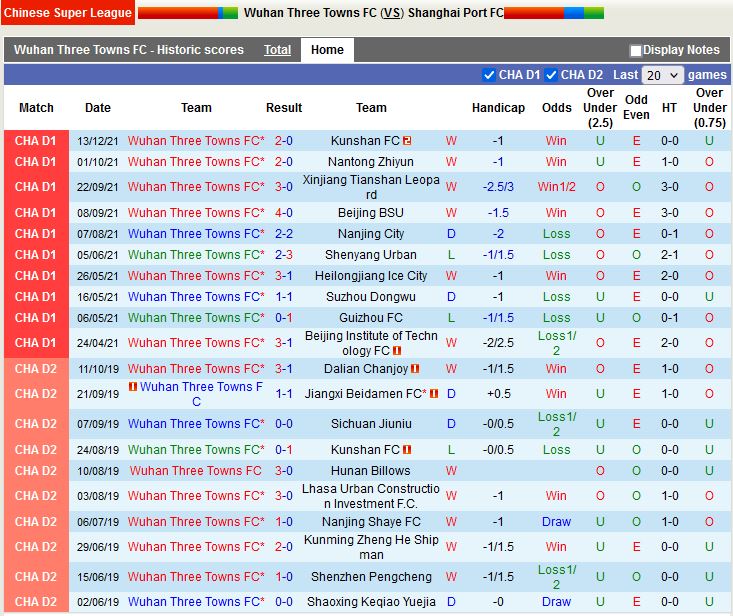Switch to the Total tab

[x=277, y=50]
